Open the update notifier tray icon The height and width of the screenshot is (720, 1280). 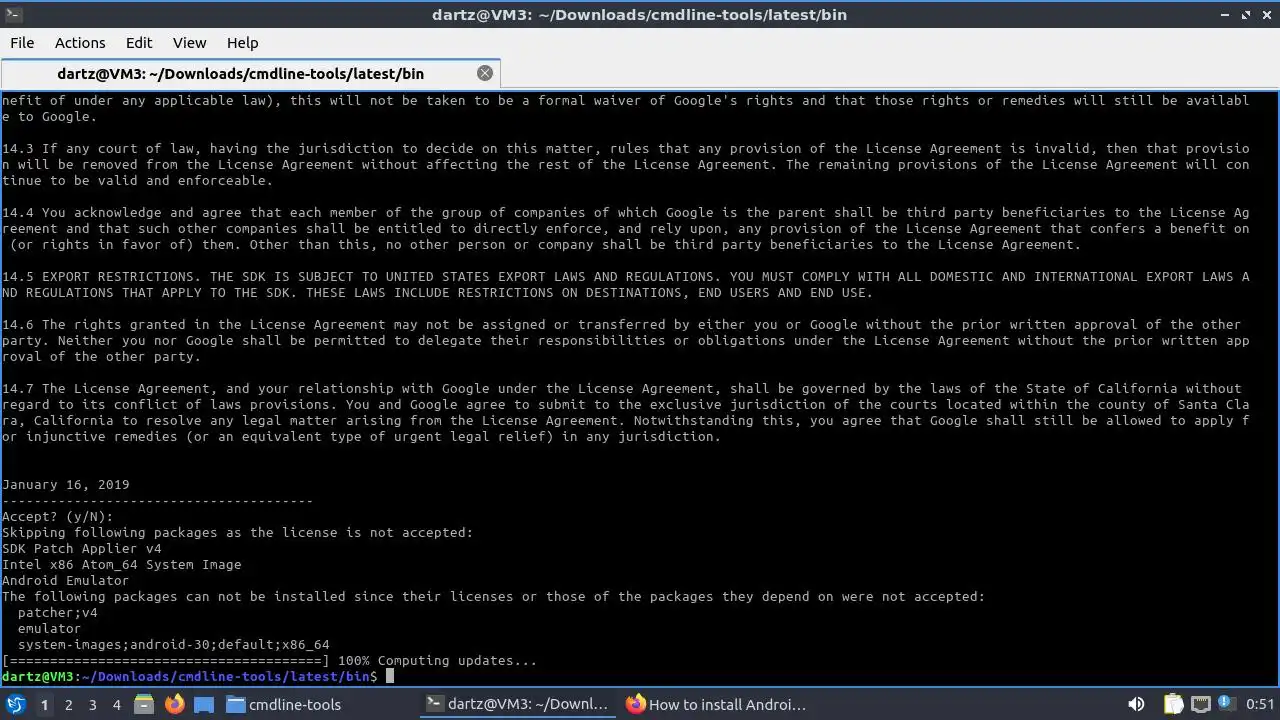pyautogui.click(x=1228, y=704)
